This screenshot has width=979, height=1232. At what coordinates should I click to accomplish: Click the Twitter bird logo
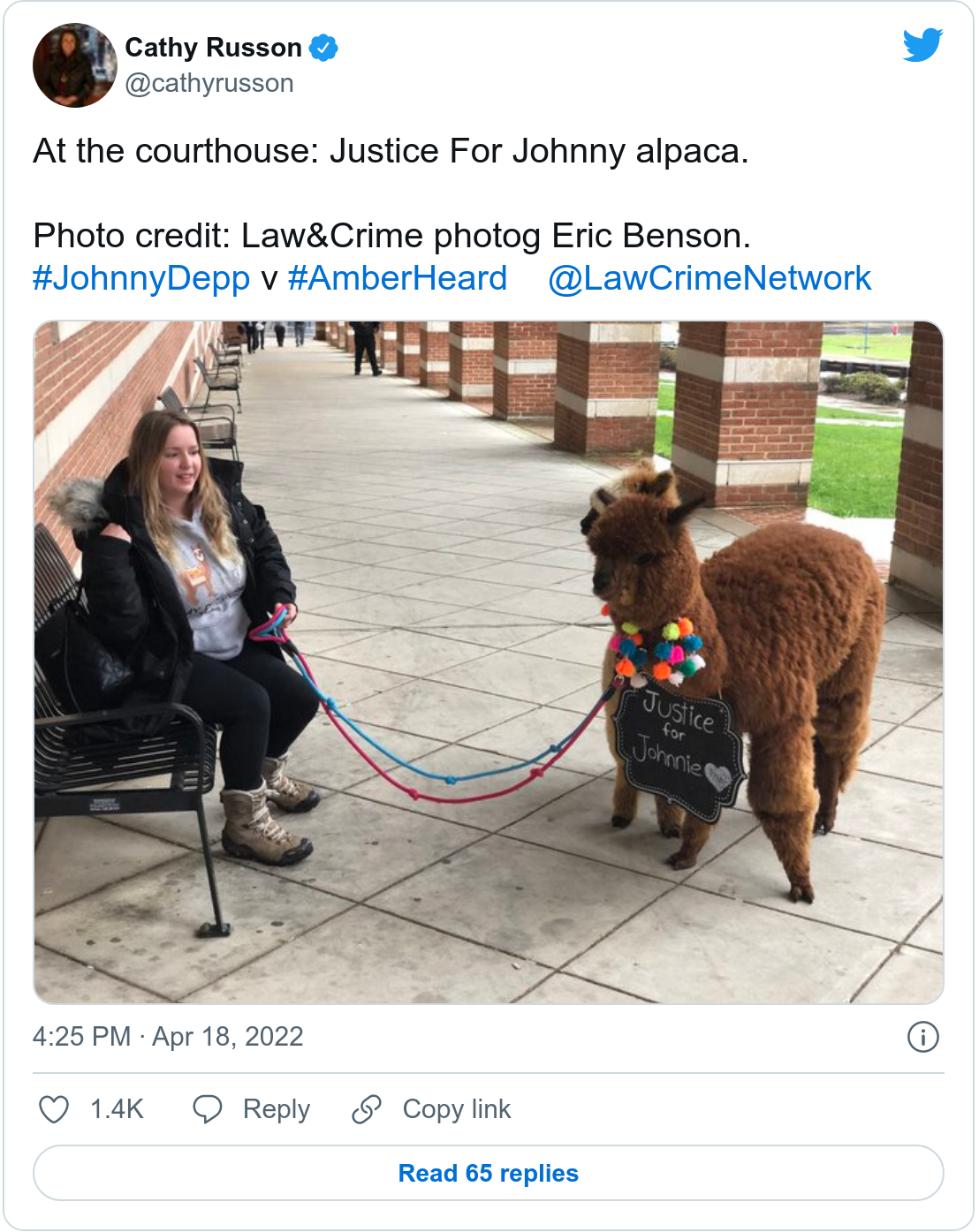(x=922, y=45)
